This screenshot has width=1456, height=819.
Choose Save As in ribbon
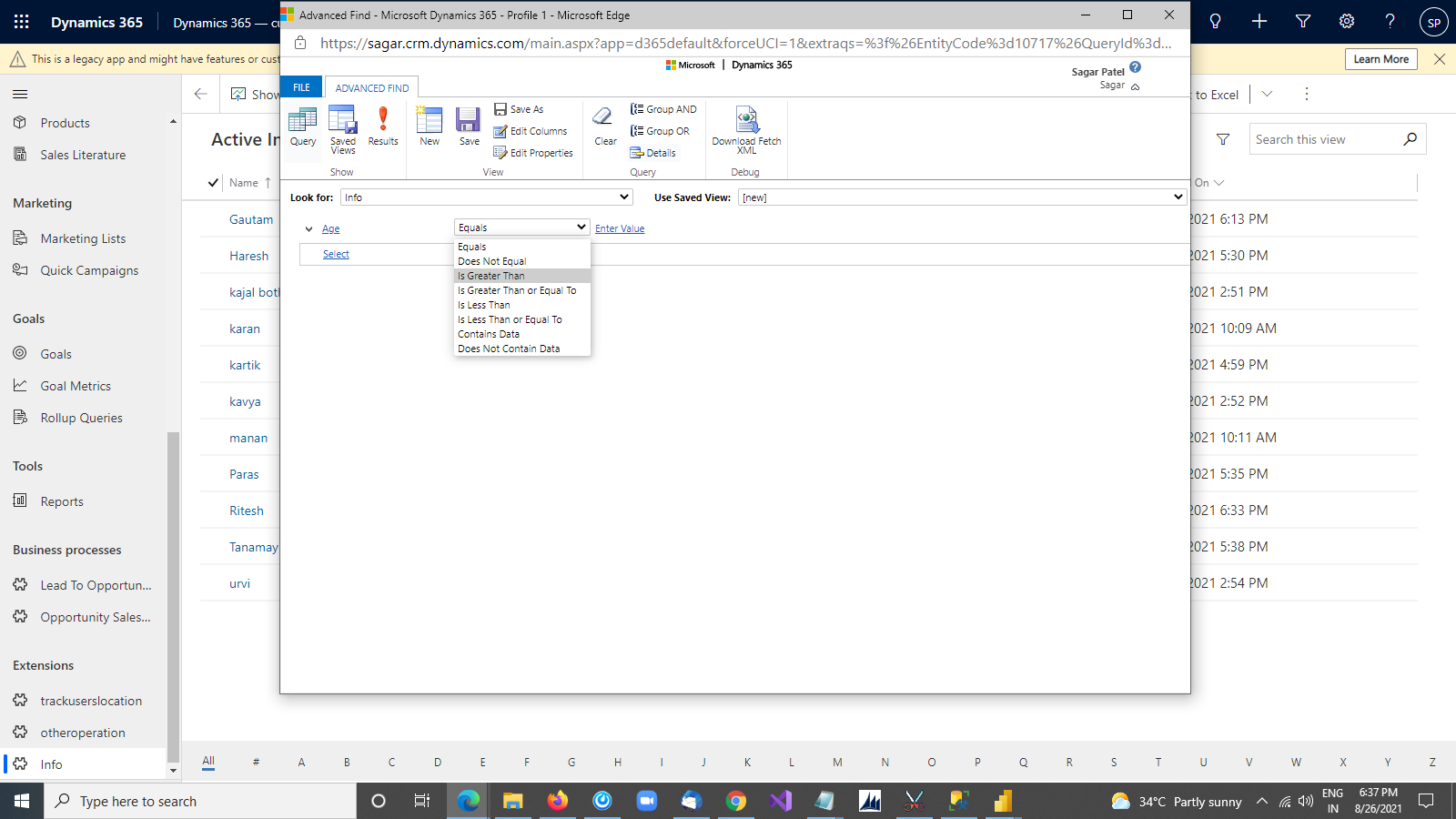pos(519,109)
